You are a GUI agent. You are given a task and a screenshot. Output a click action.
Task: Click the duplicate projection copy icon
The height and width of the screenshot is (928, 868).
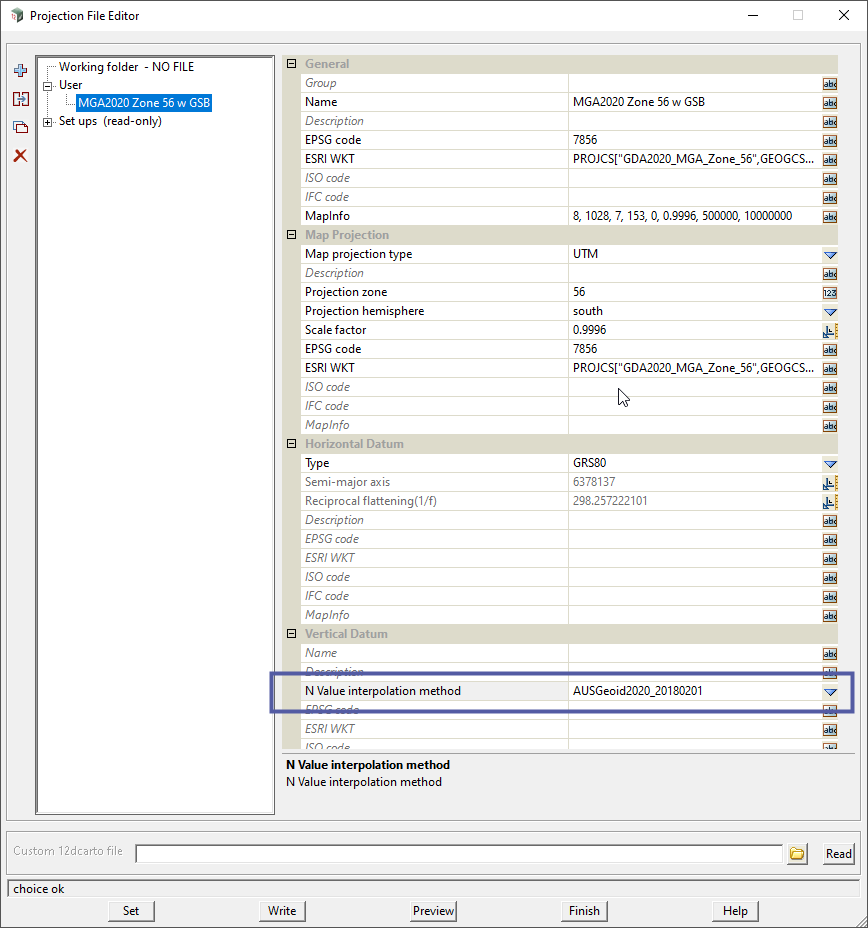coord(20,127)
